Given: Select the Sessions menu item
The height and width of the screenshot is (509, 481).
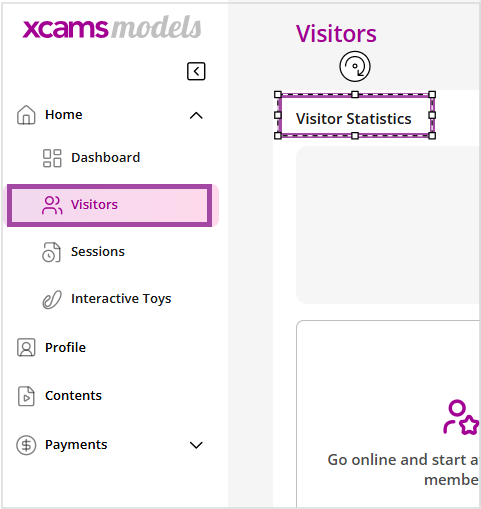Looking at the screenshot, I should coord(98,252).
